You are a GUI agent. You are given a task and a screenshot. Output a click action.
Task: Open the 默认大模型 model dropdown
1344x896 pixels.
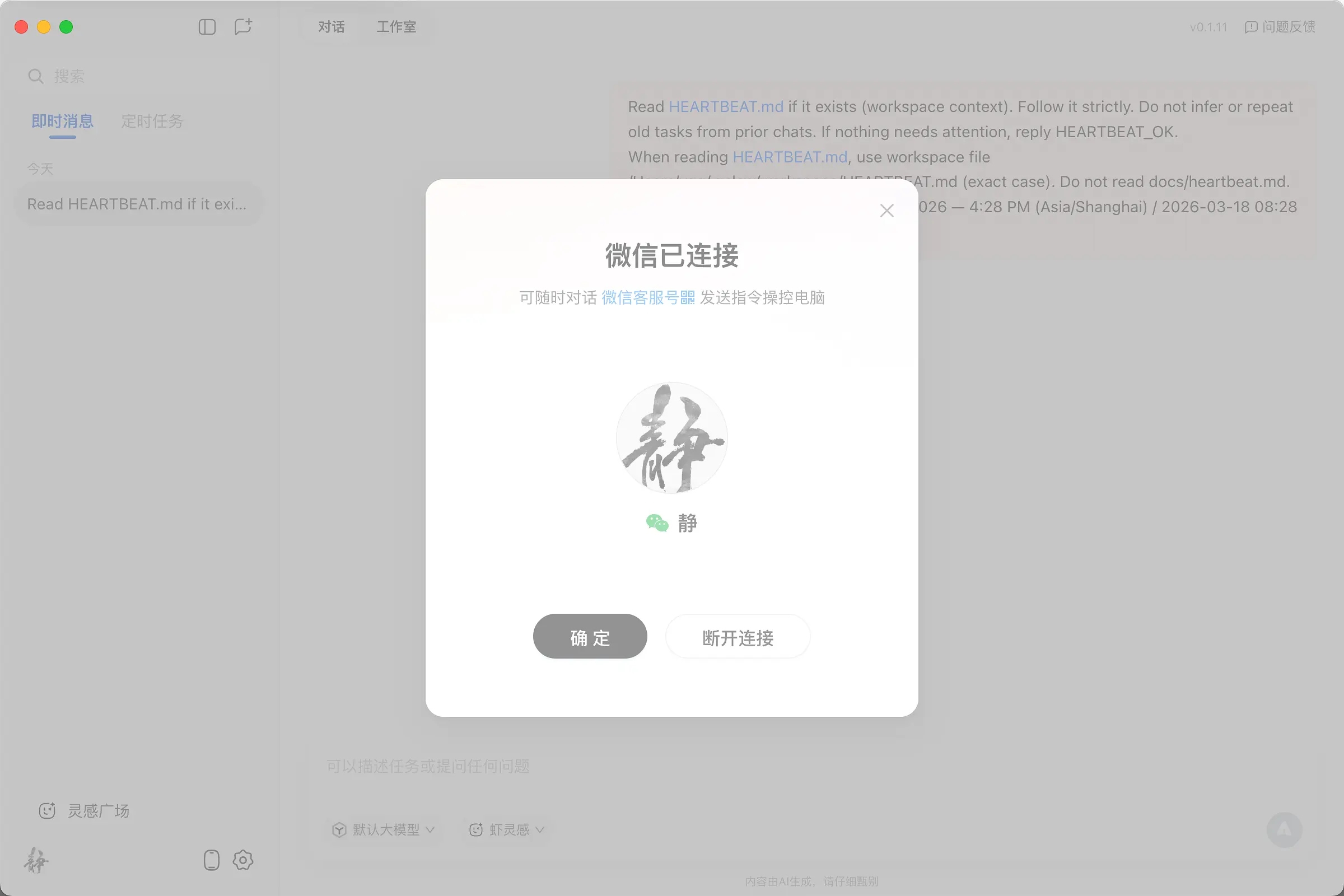[383, 830]
